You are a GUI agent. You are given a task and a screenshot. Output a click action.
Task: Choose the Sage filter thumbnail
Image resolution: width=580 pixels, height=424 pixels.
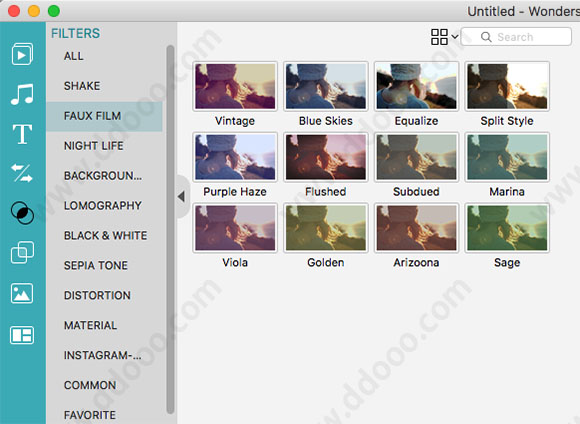pyautogui.click(x=507, y=228)
